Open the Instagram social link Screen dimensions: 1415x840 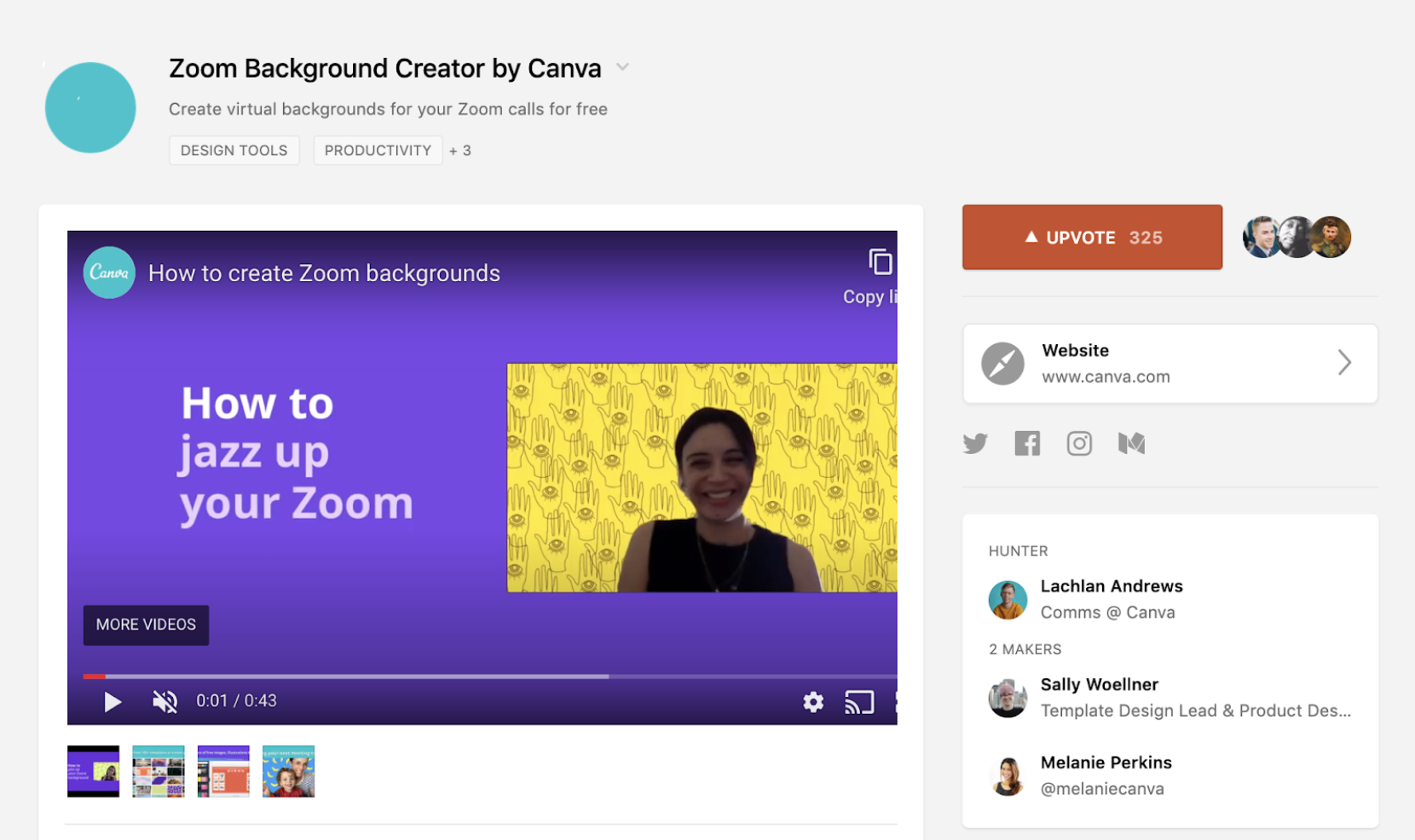coord(1079,444)
